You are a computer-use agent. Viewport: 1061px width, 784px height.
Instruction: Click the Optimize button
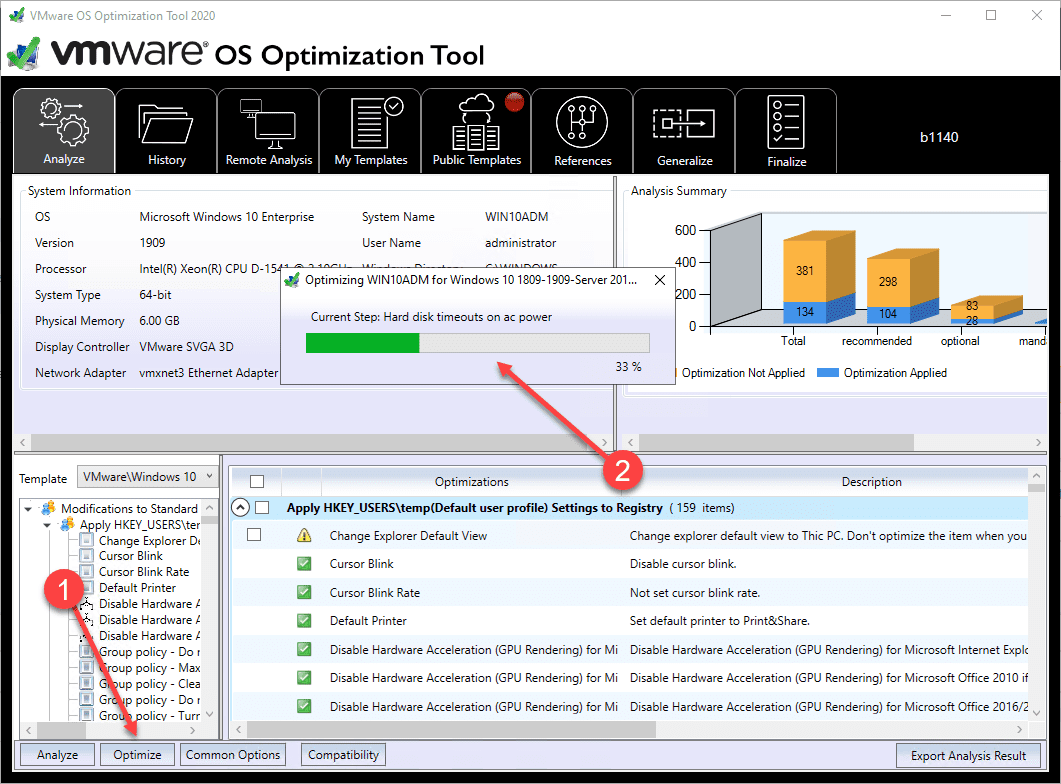[137, 754]
